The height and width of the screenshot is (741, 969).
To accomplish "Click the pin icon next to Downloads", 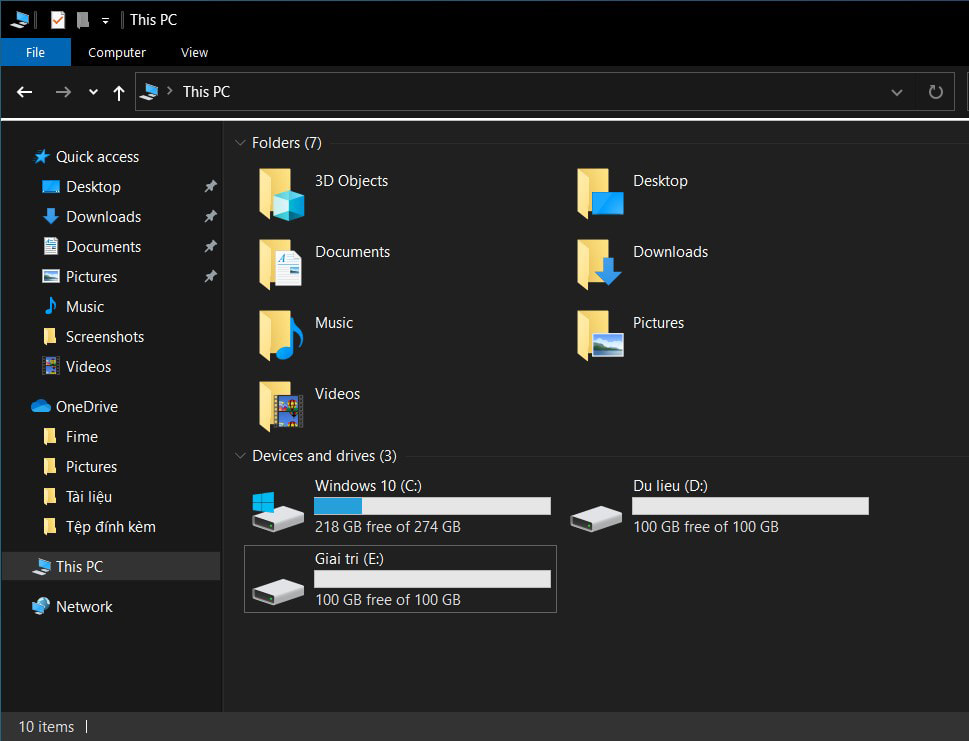I will (210, 216).
